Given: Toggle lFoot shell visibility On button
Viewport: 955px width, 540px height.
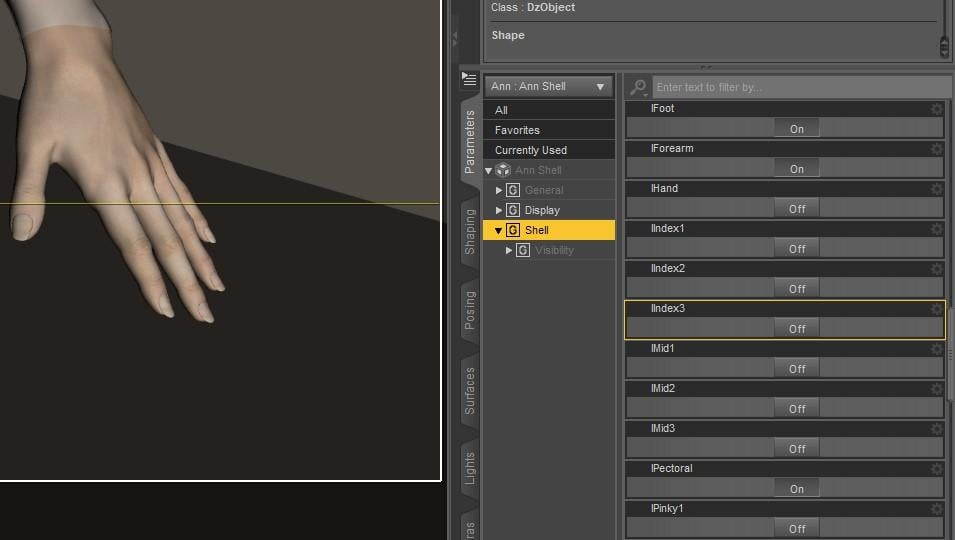Looking at the screenshot, I should pos(797,129).
